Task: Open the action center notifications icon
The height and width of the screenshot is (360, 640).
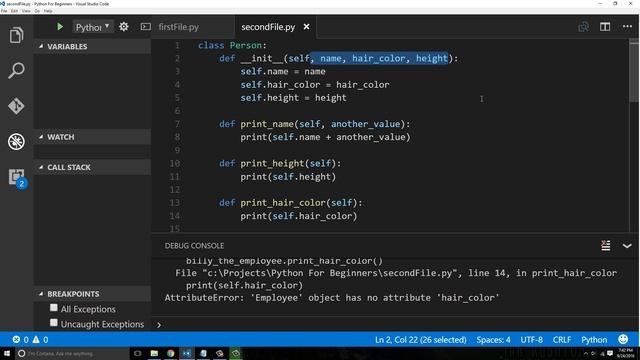Action: click(x=610, y=353)
